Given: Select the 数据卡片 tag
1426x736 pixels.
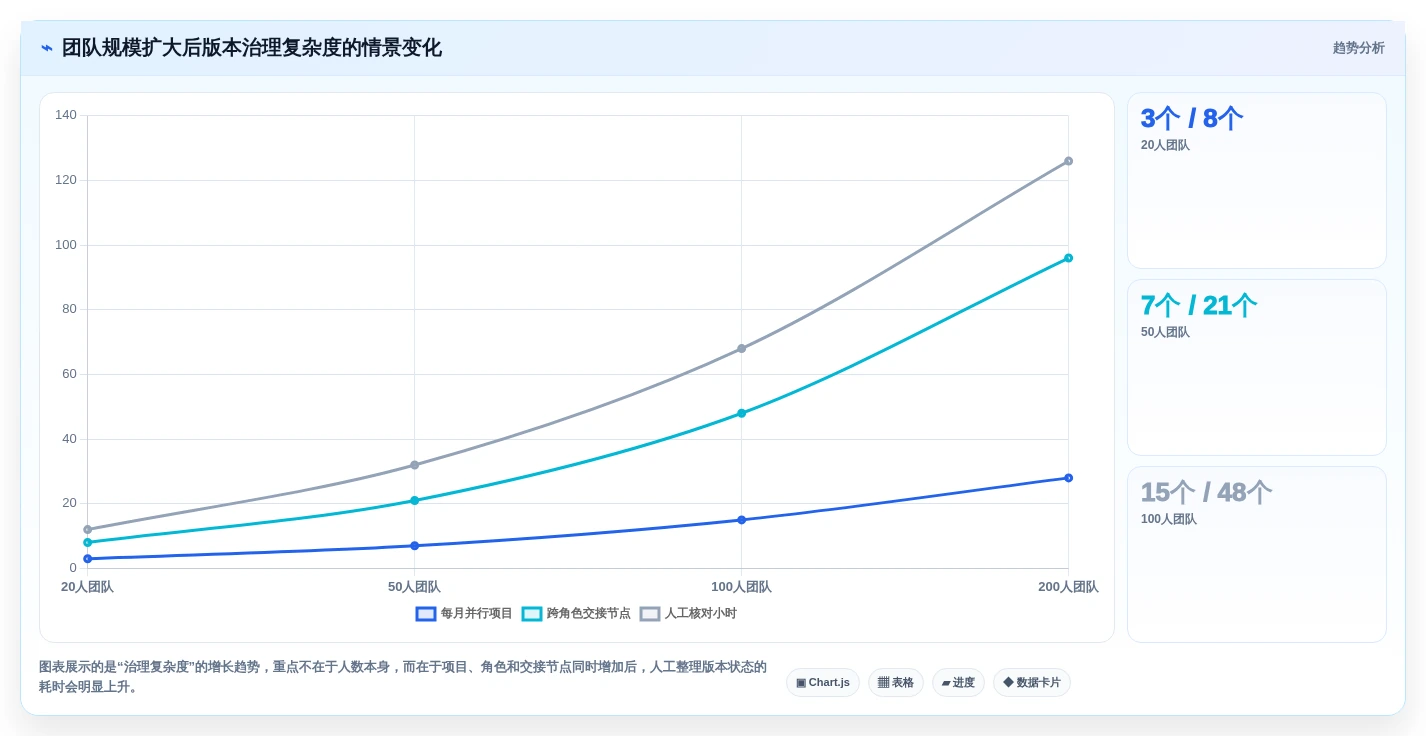Looking at the screenshot, I should click(1032, 683).
